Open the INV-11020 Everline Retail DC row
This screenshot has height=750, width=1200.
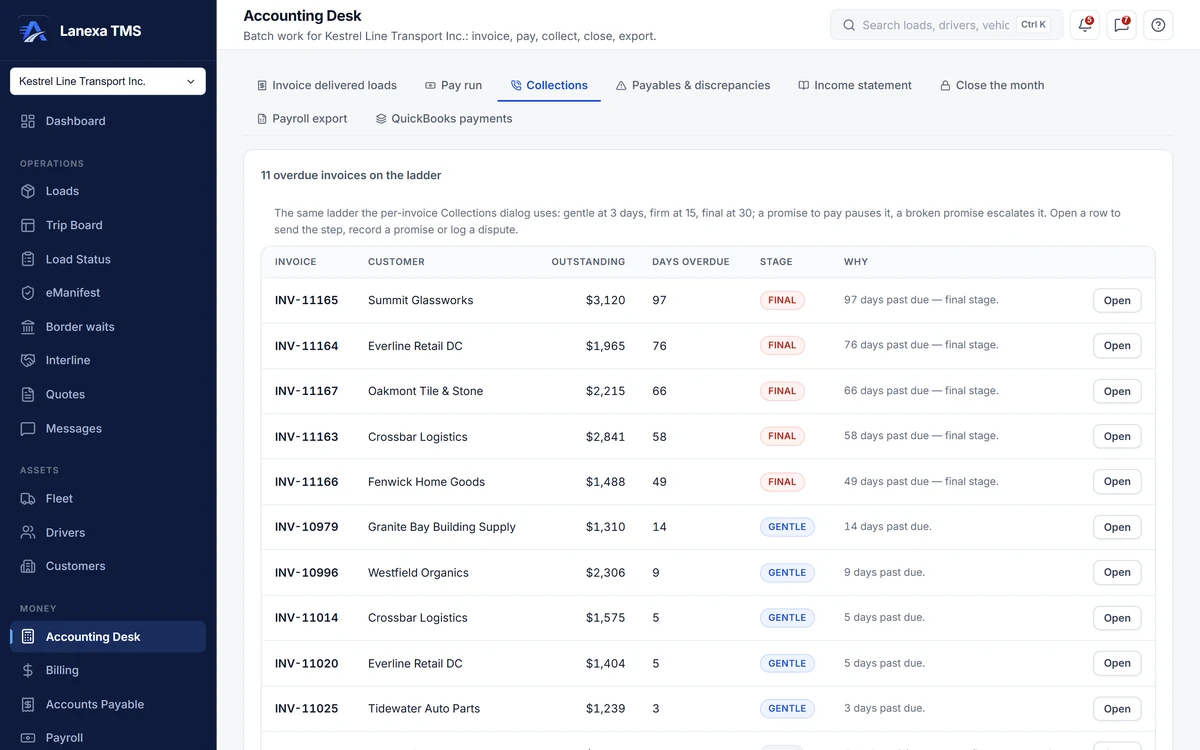pyautogui.click(x=1117, y=663)
